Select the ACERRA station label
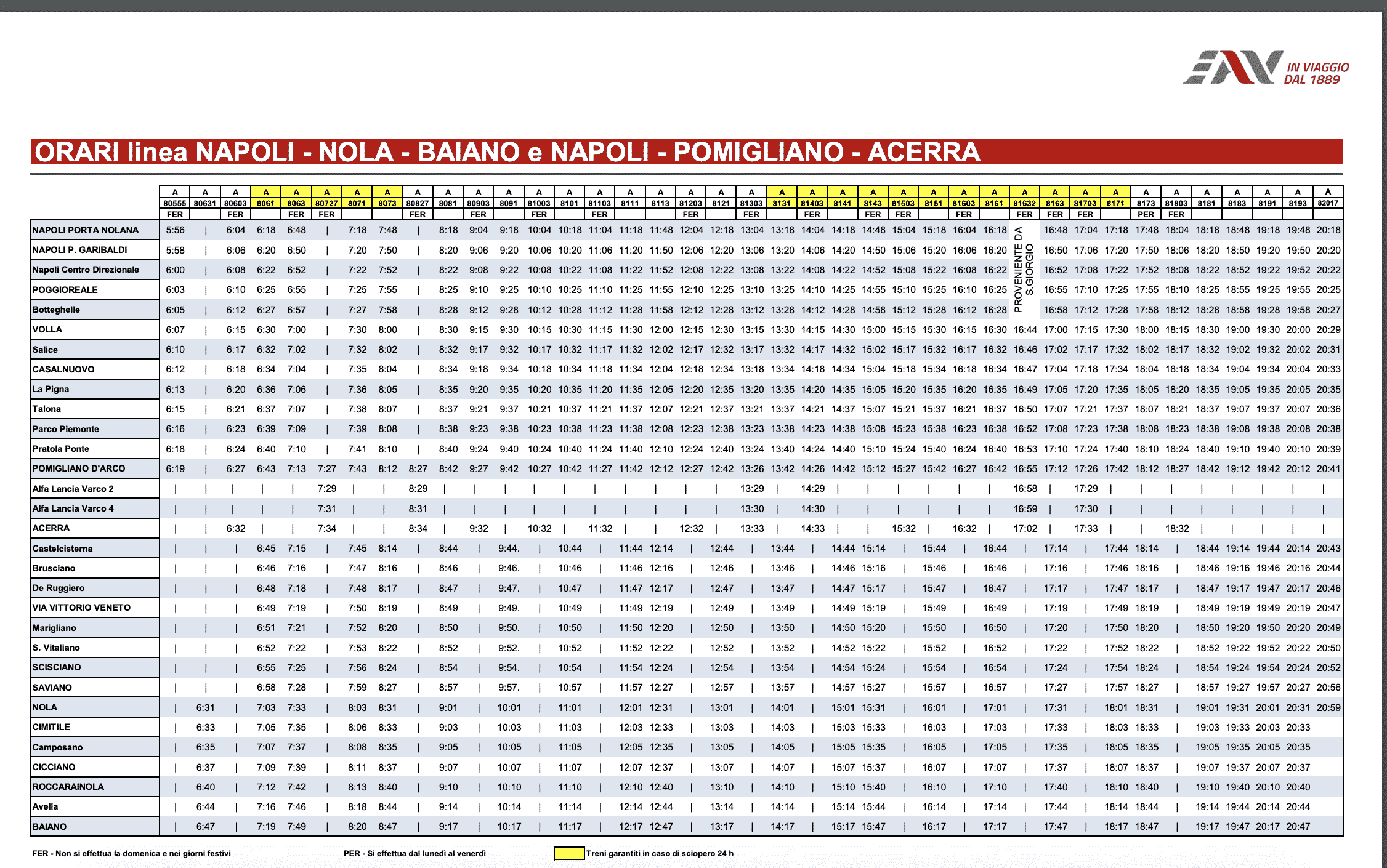This screenshot has width=1387, height=868. coord(51,528)
